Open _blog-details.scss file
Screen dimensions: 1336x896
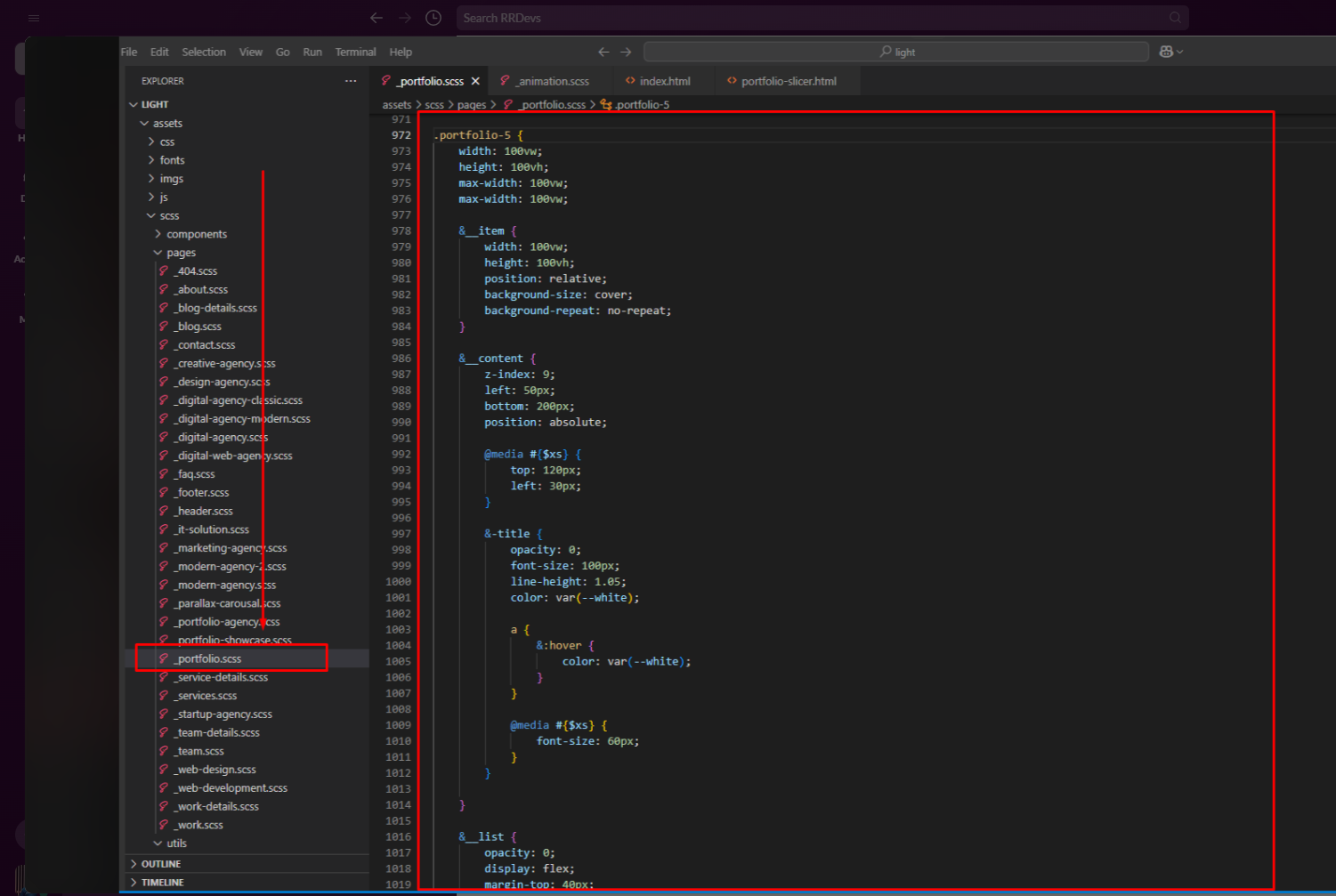pos(216,308)
